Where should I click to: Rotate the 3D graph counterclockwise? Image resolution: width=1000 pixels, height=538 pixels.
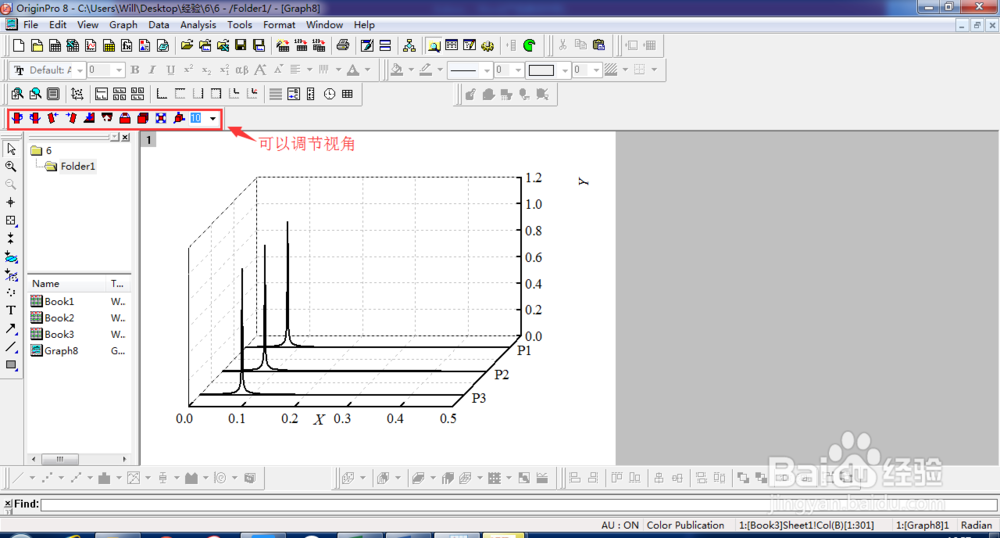17,118
